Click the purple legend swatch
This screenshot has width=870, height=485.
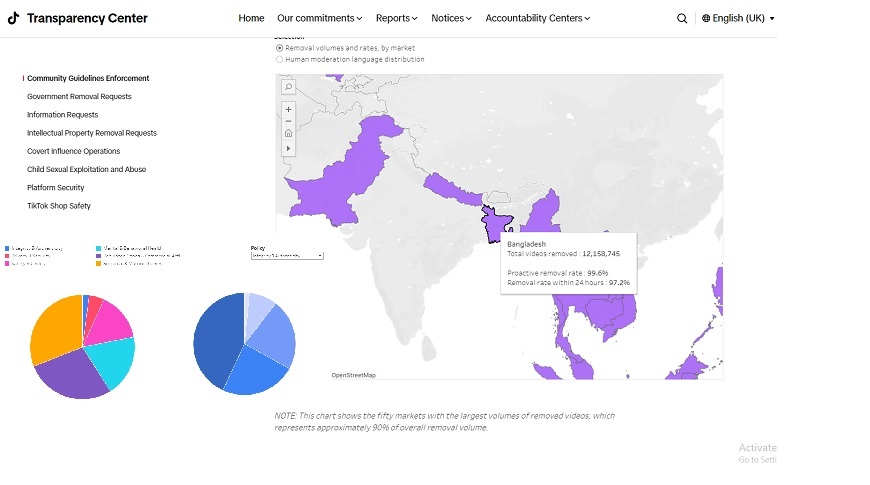[99, 256]
